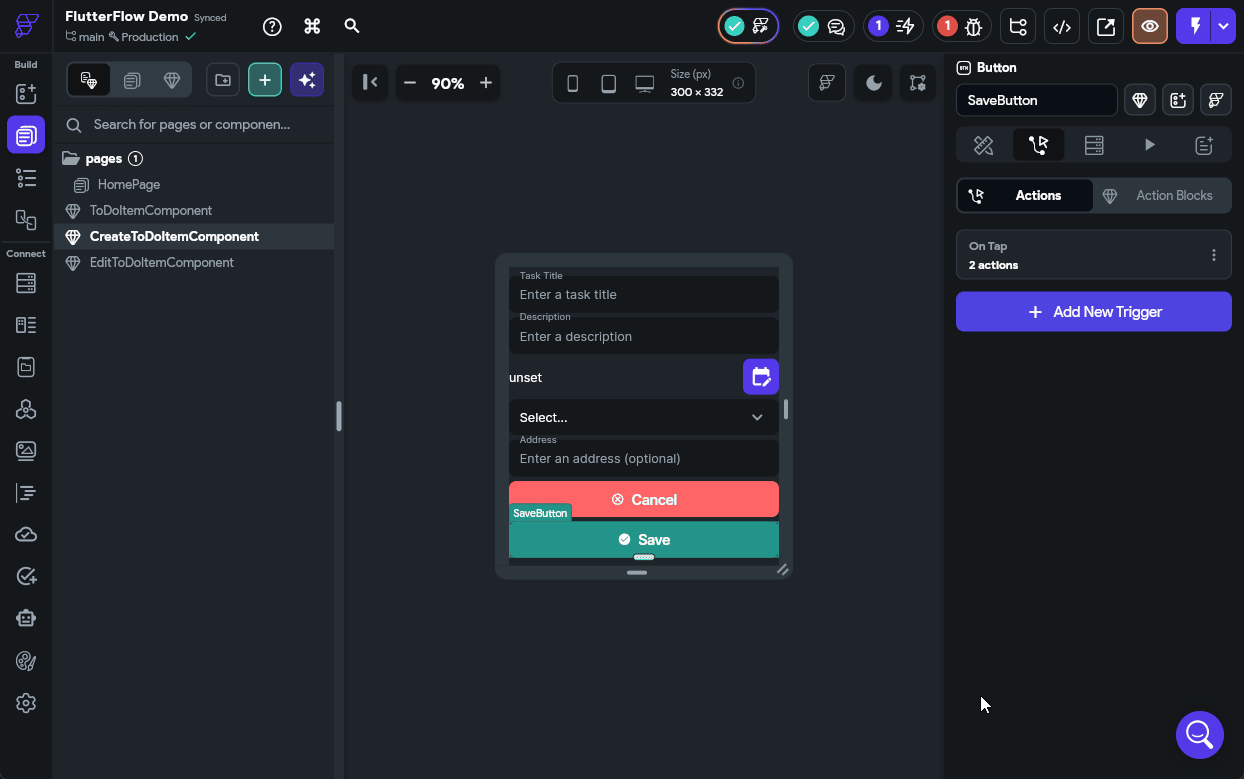Open the date picker calendar button
1244x779 pixels.
[761, 377]
